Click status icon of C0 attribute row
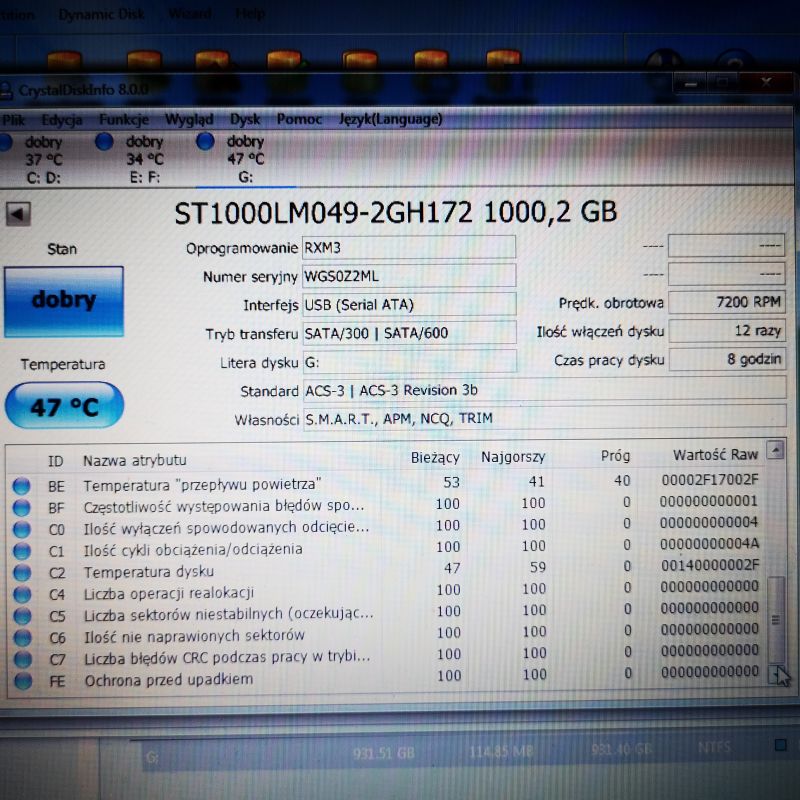 tap(21, 530)
